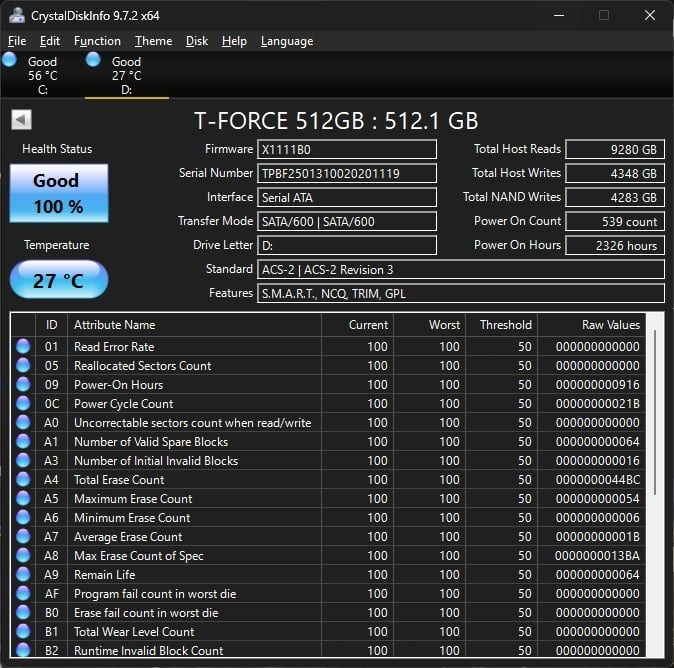
Task: Open the Edit menu
Action: coord(50,41)
